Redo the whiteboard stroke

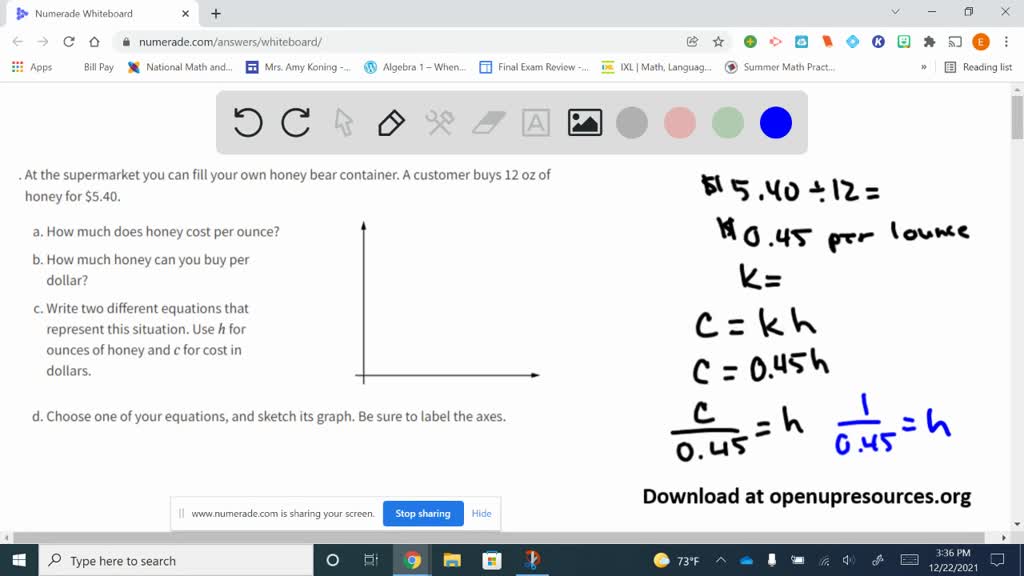click(295, 123)
